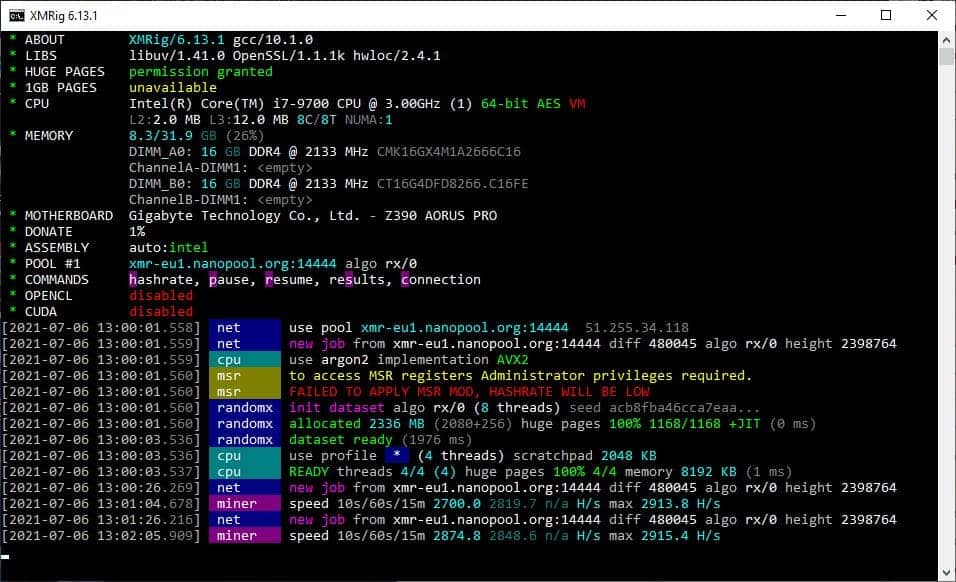Click the 'auto:intel' assembly value

coord(168,247)
